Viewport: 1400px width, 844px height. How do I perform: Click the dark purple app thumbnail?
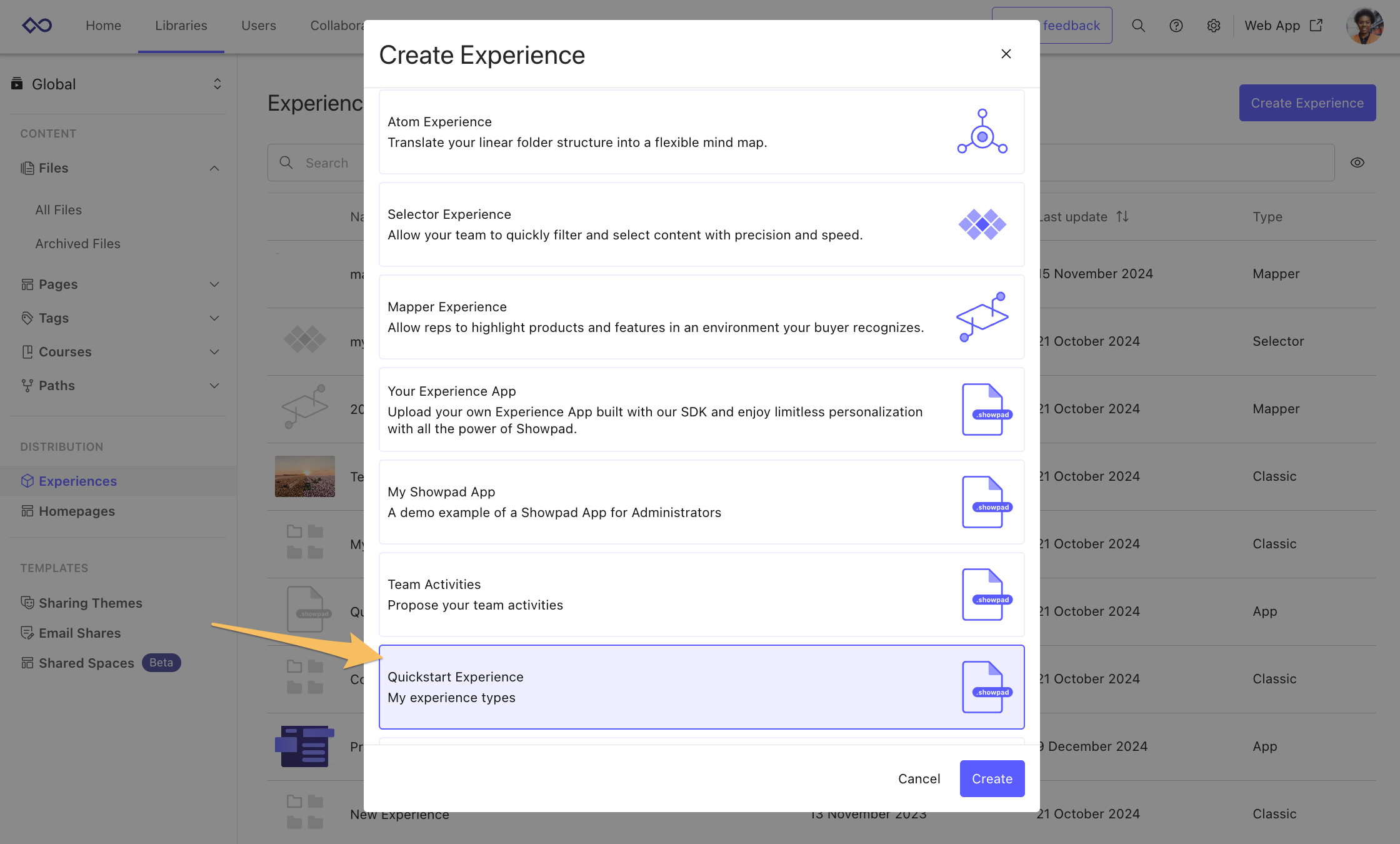[x=304, y=746]
